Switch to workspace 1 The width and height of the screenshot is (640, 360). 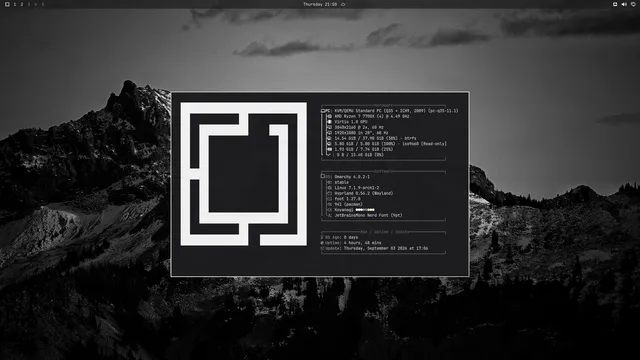15,4
